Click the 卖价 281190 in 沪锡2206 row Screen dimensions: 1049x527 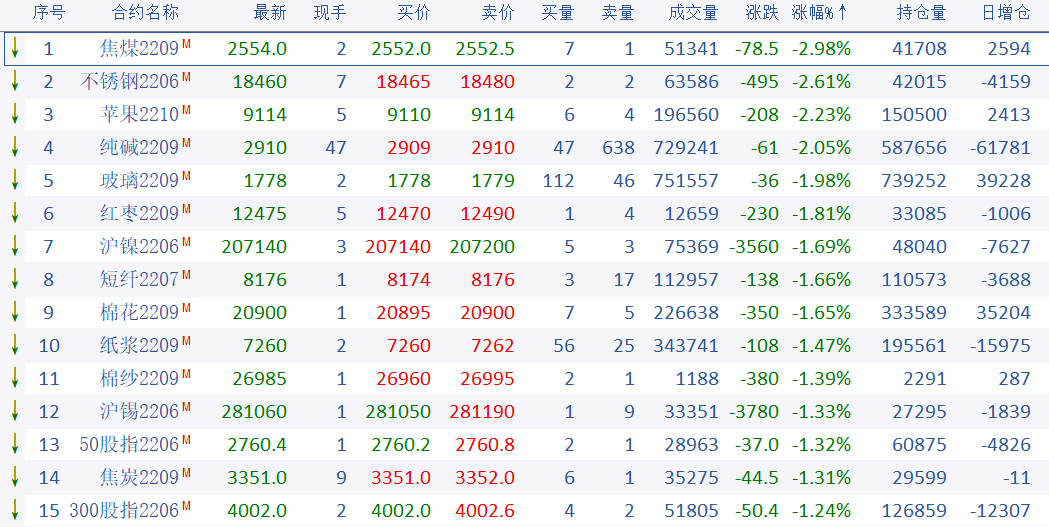(485, 412)
